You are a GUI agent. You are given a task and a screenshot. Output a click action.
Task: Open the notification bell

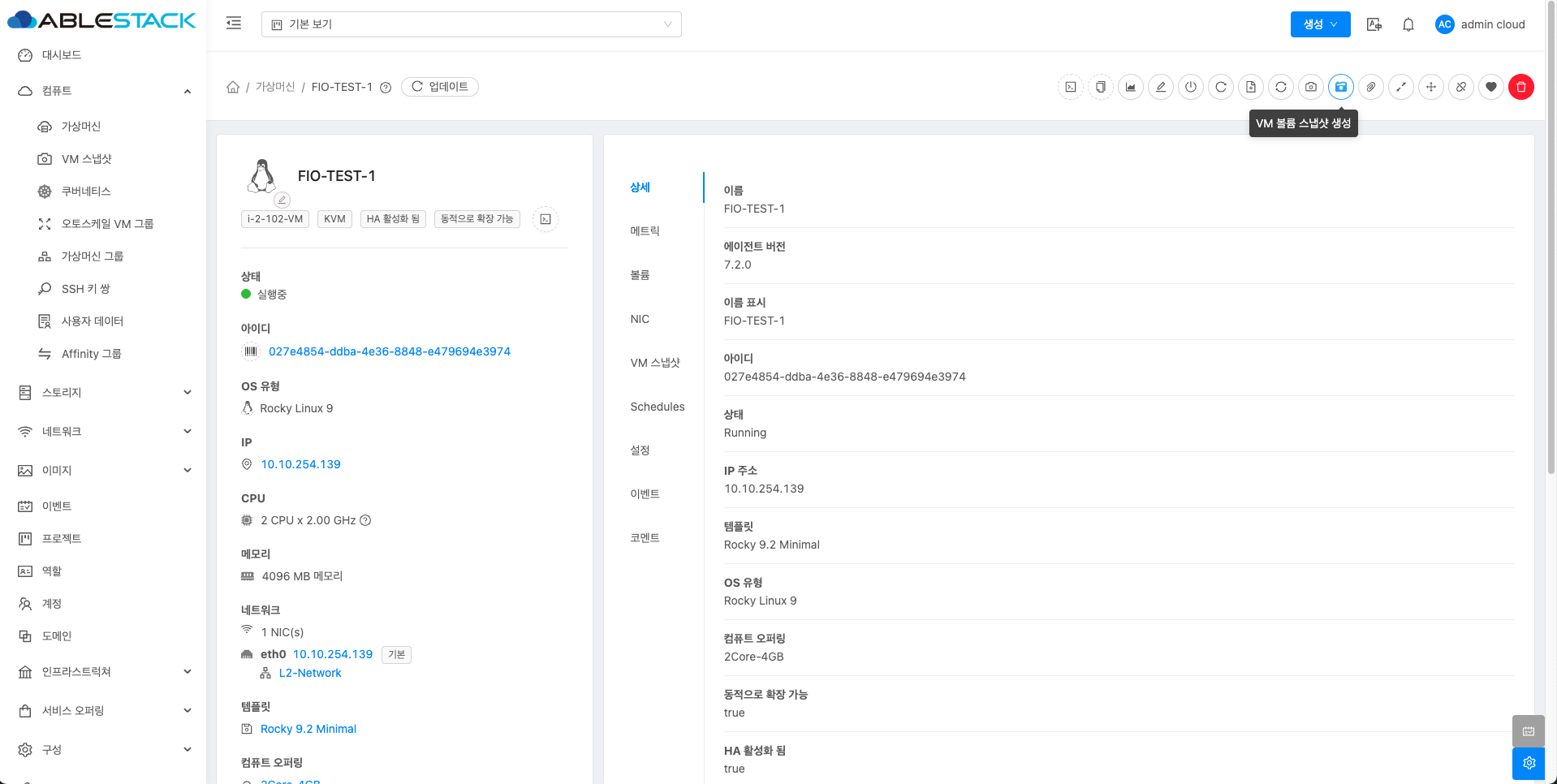1408,24
